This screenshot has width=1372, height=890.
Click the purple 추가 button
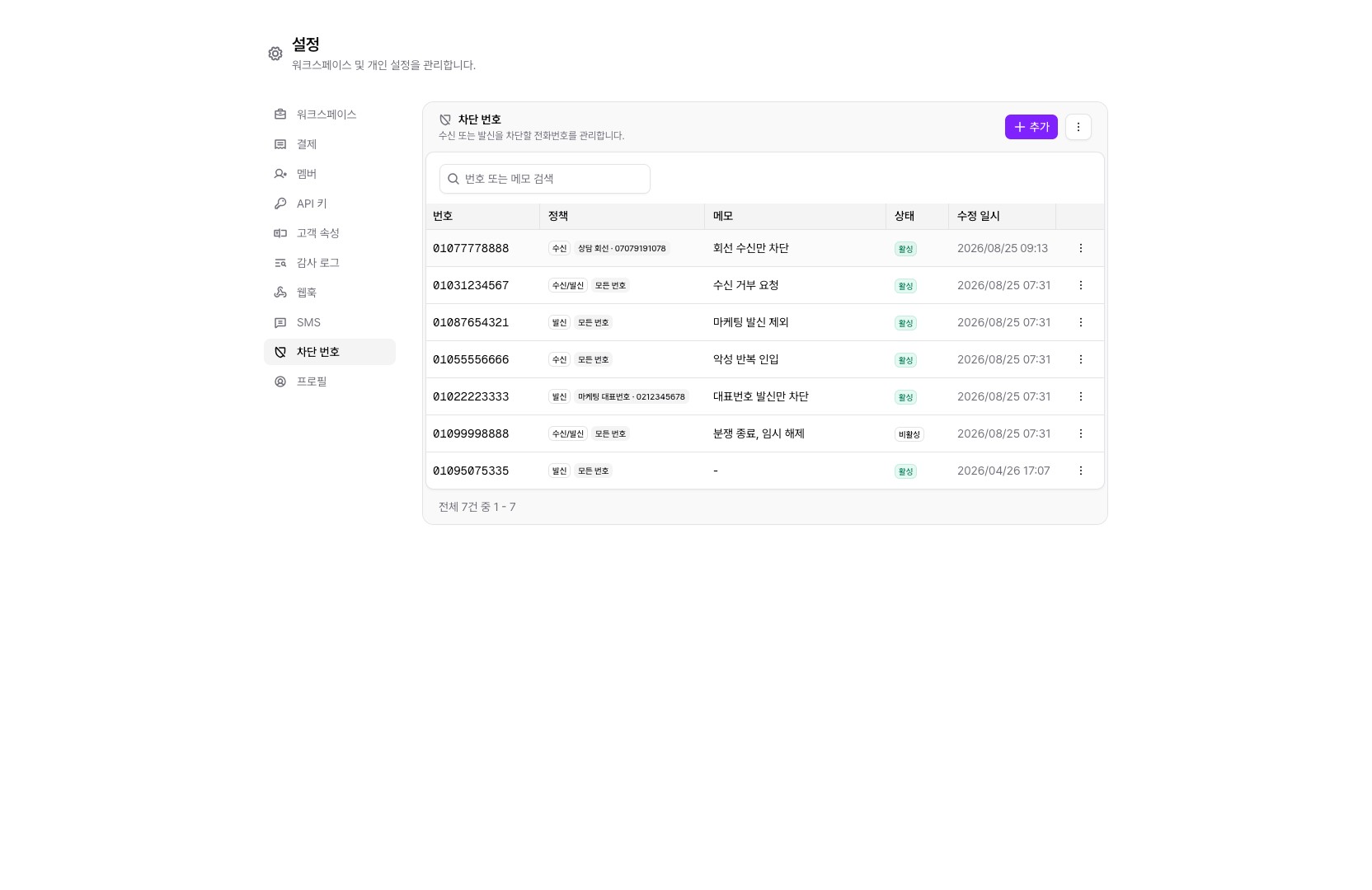click(1031, 127)
